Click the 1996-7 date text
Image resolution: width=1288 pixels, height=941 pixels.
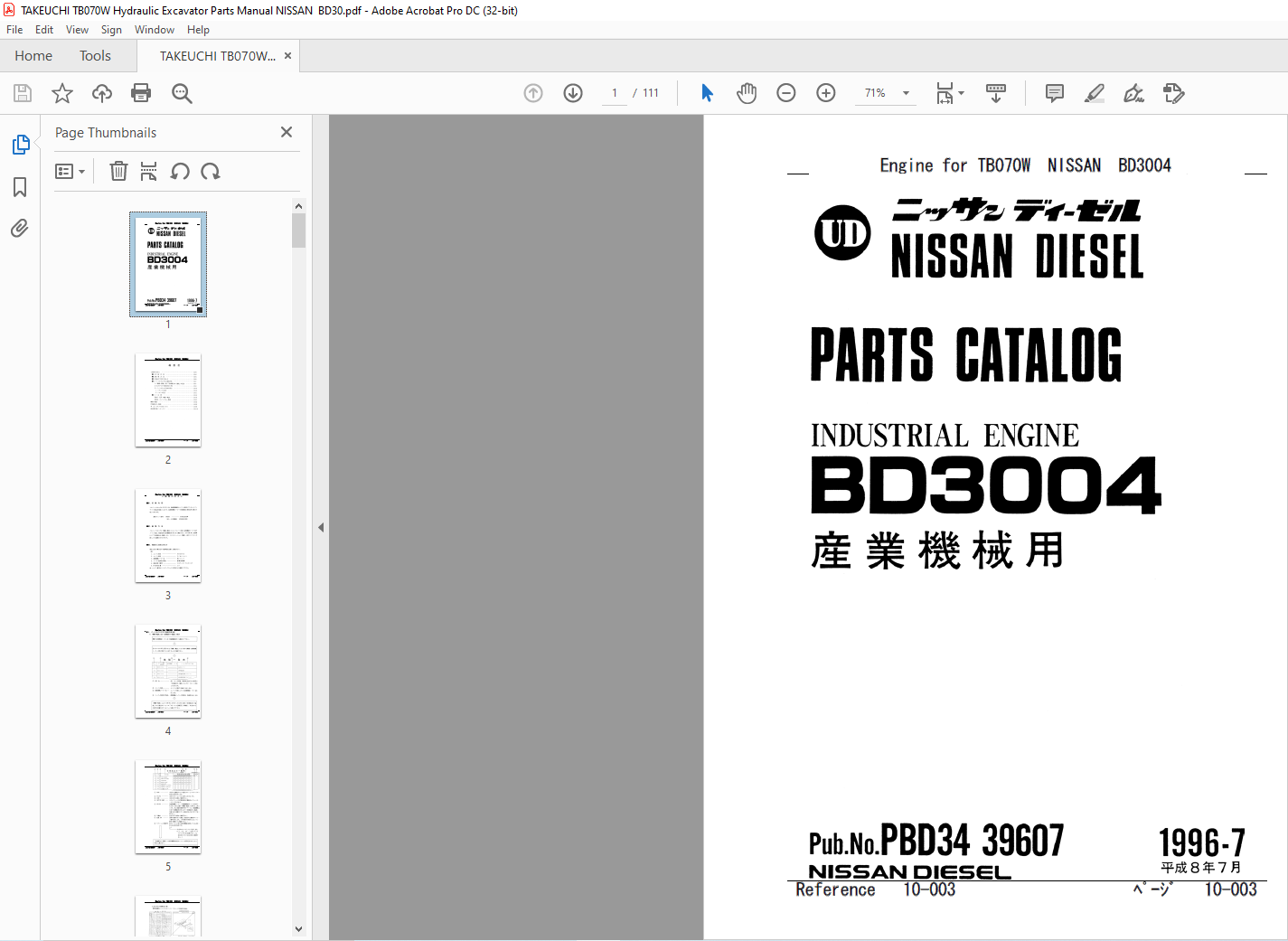[1202, 842]
